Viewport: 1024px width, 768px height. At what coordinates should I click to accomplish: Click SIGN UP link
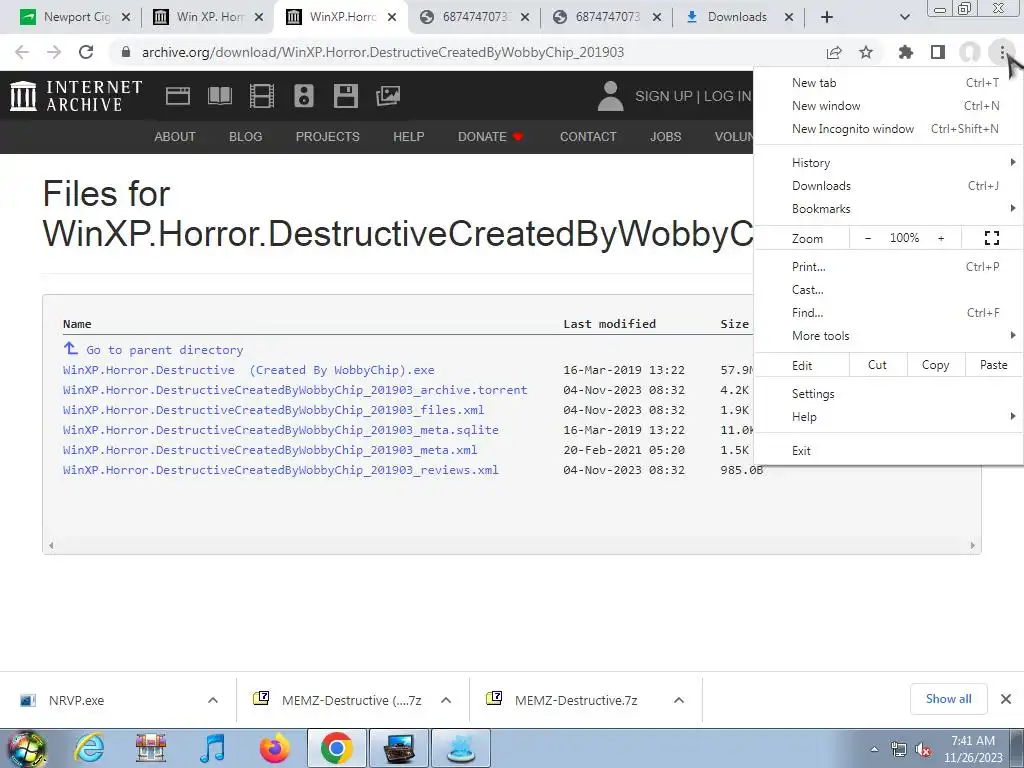(664, 96)
